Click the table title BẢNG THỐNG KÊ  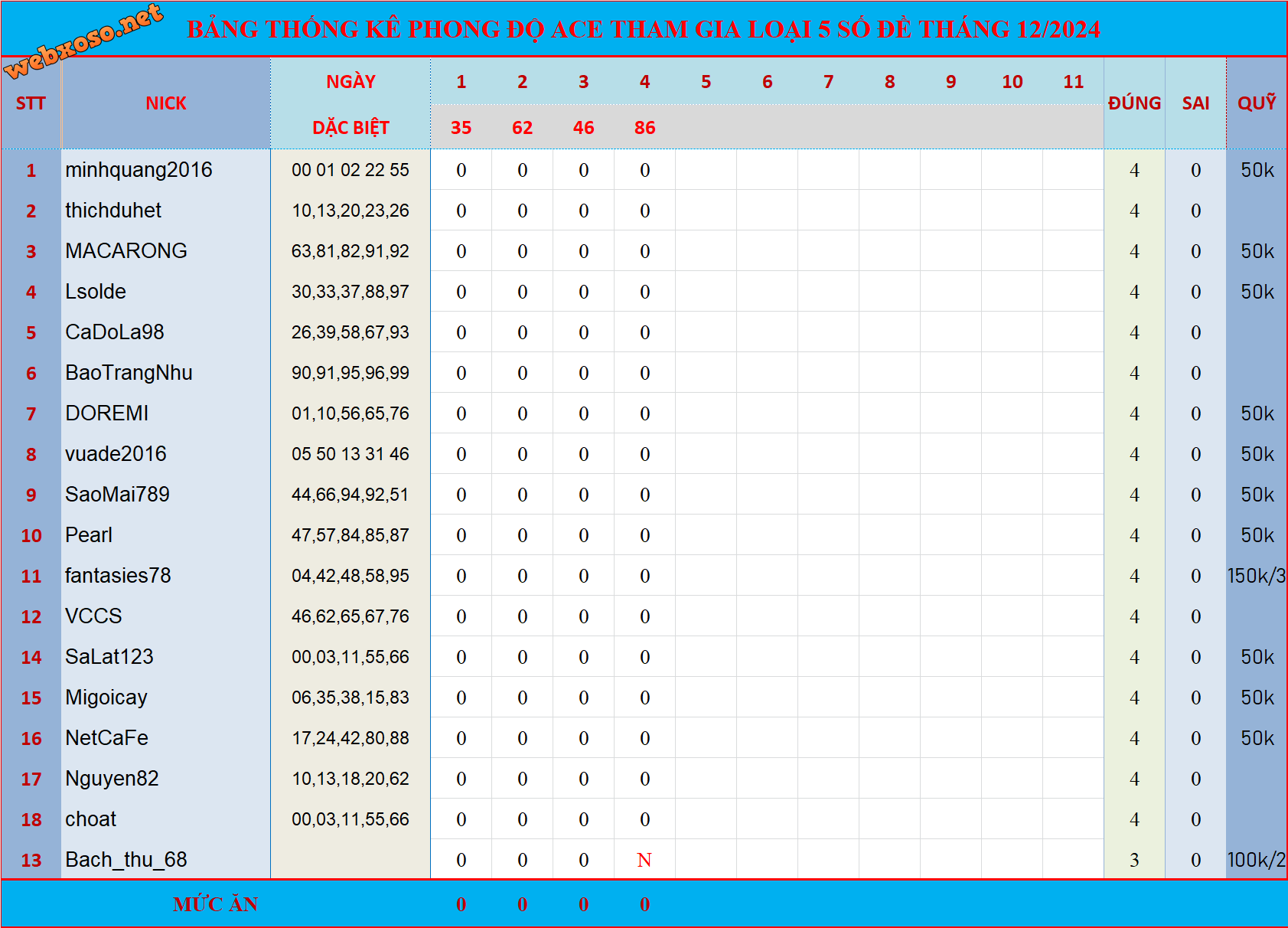tap(643, 29)
